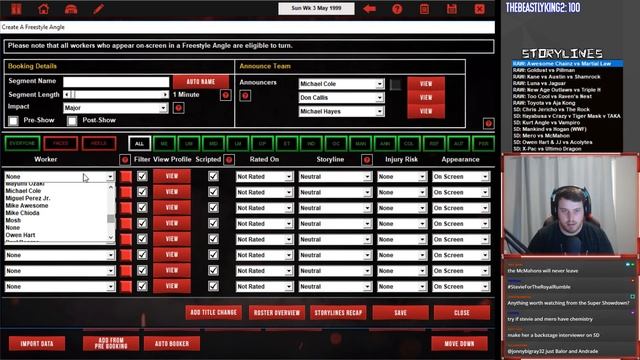The image size is (640, 360).
Task: Click the ADD TITLE CHANGE button
Action: click(213, 312)
